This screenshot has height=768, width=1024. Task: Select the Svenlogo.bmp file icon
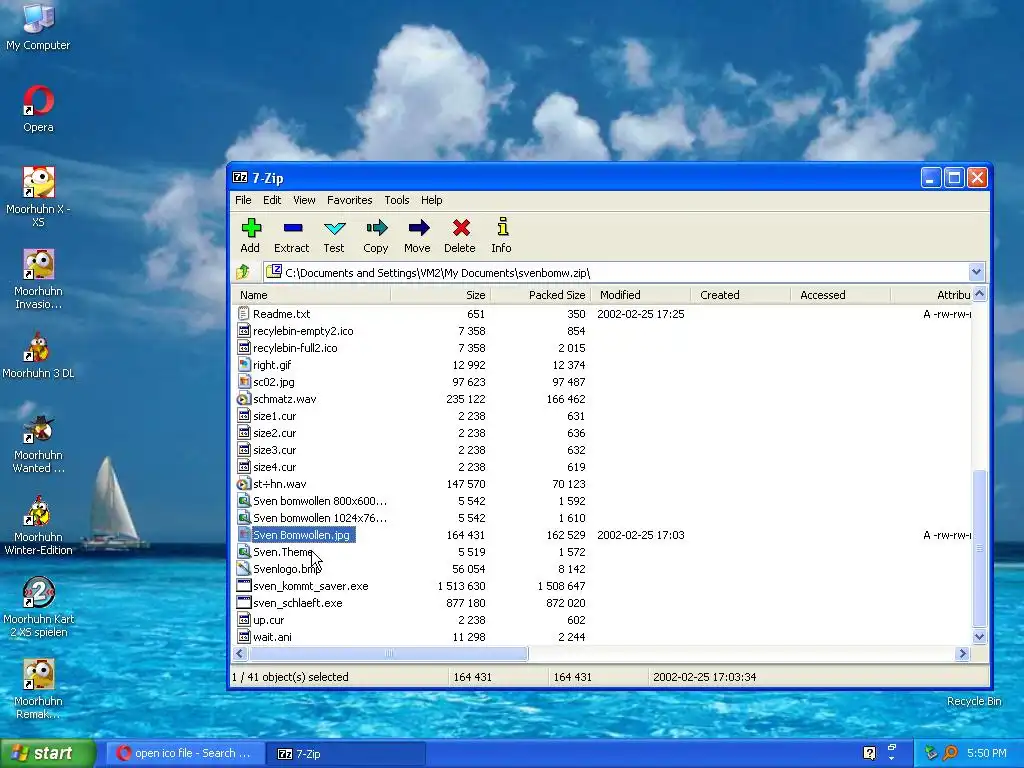point(244,569)
